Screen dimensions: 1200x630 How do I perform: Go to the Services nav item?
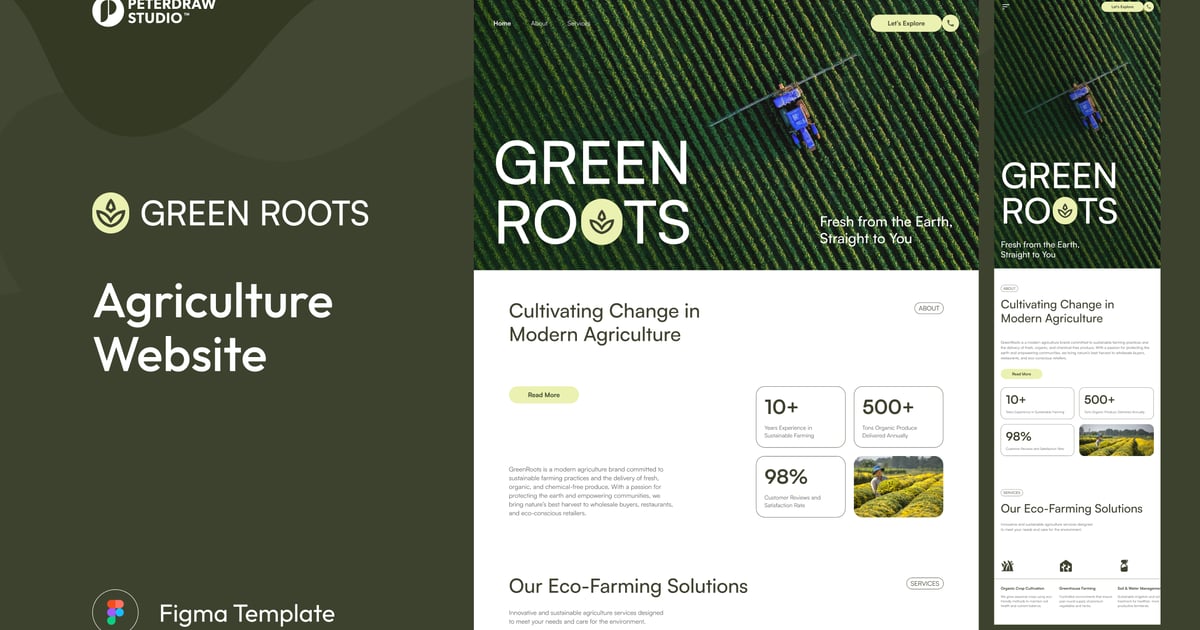(x=579, y=23)
